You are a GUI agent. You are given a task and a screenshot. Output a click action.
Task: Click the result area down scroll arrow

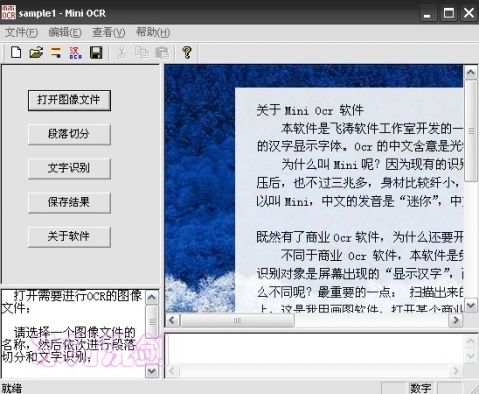(470, 356)
